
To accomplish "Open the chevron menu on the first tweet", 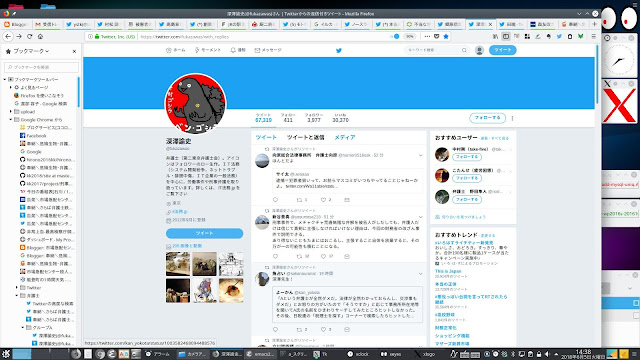I will (420, 155).
